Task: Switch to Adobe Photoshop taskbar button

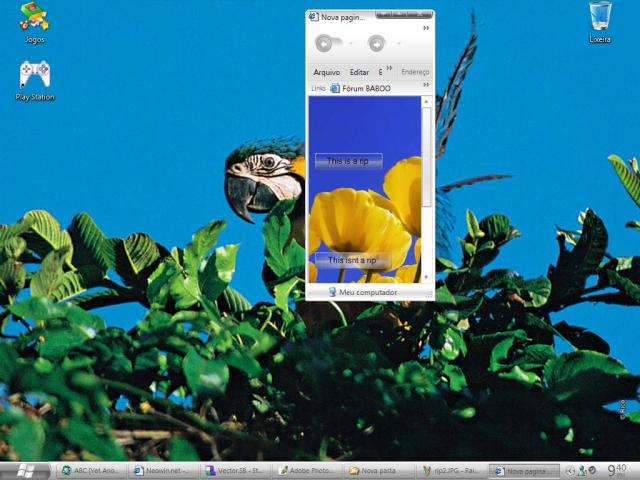Action: click(x=308, y=471)
